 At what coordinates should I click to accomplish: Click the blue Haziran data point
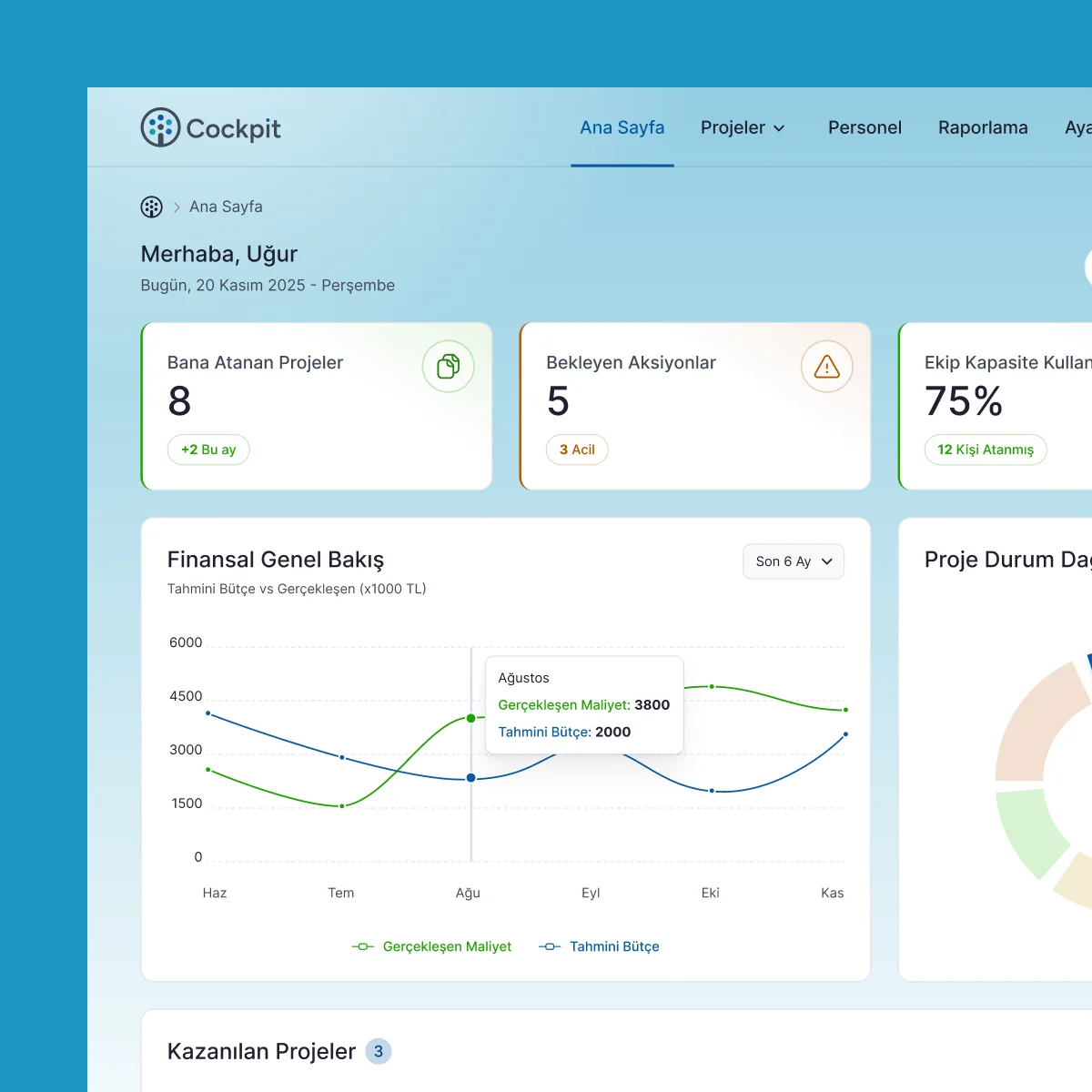point(208,713)
